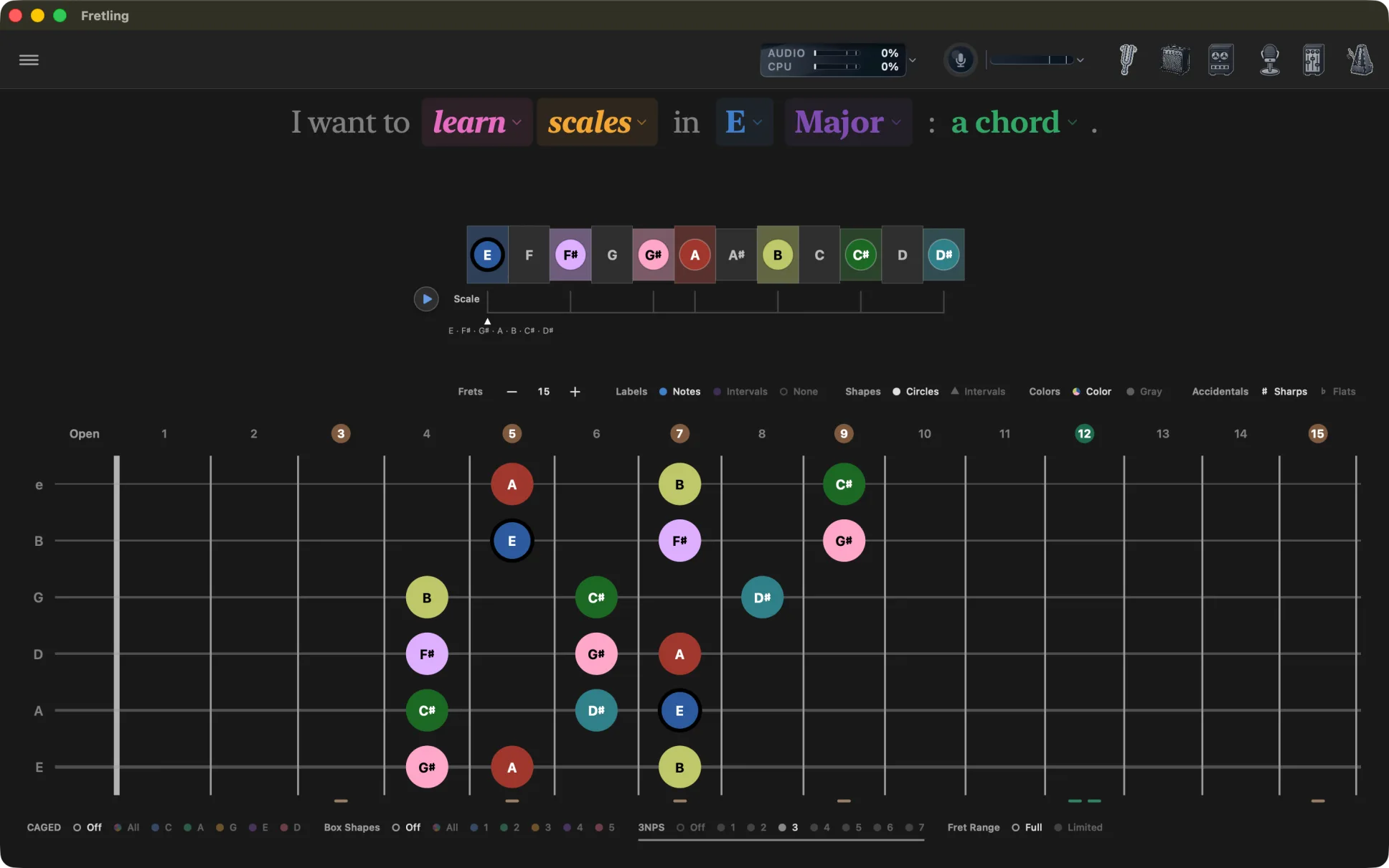This screenshot has height=868, width=1389.
Task: Expand the Audio CPU meter chevron
Action: 913,60
